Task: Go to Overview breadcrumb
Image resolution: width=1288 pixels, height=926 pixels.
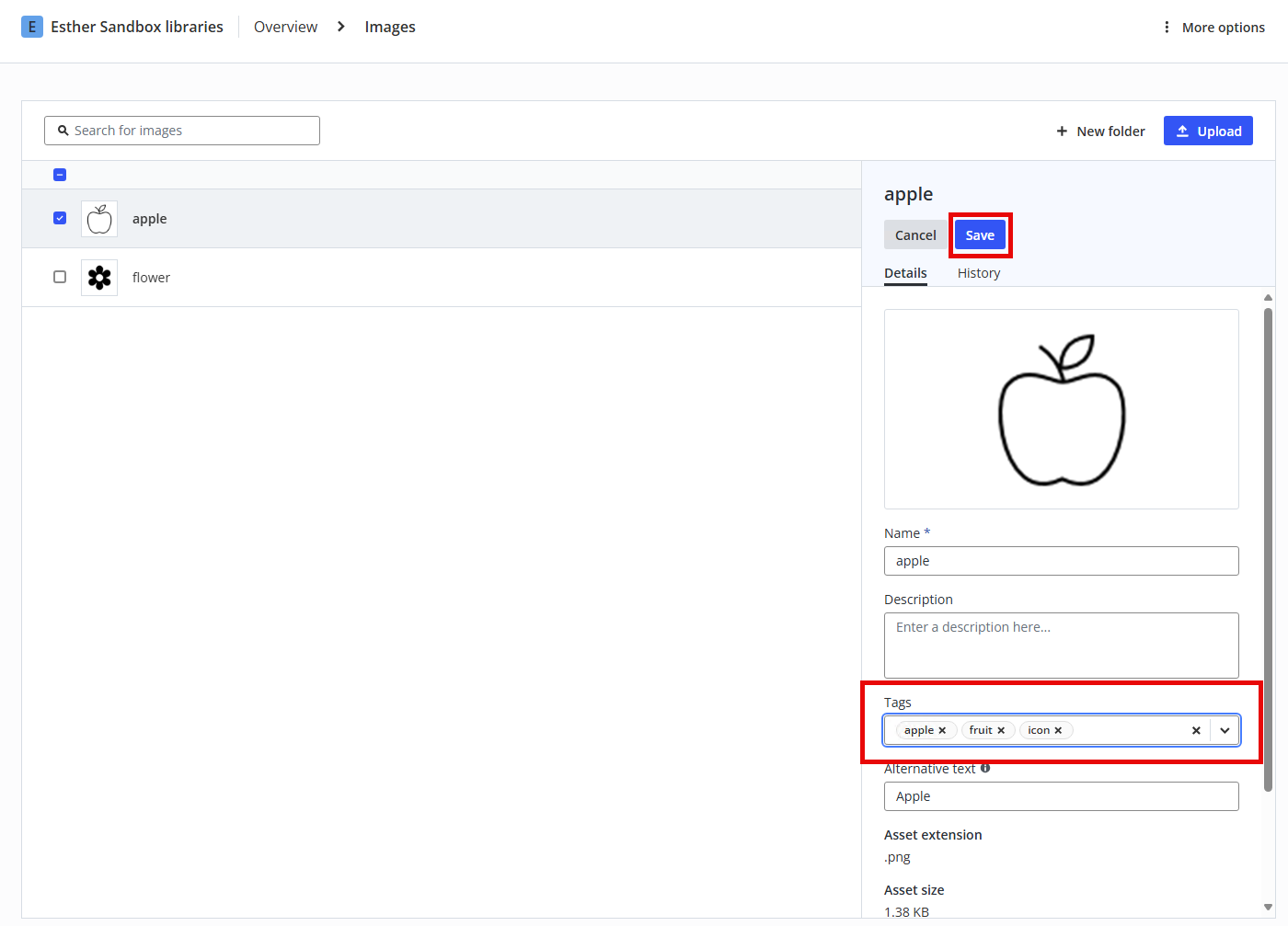Action: [x=285, y=27]
